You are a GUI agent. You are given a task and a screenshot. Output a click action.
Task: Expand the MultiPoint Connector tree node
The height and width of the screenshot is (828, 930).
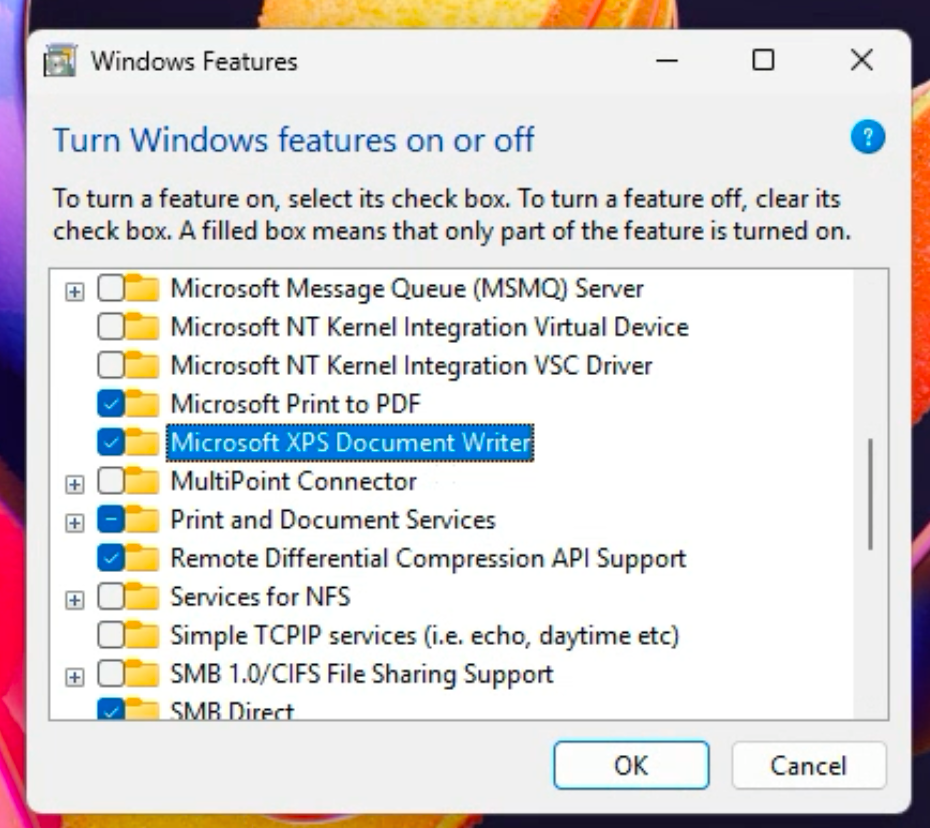(75, 484)
